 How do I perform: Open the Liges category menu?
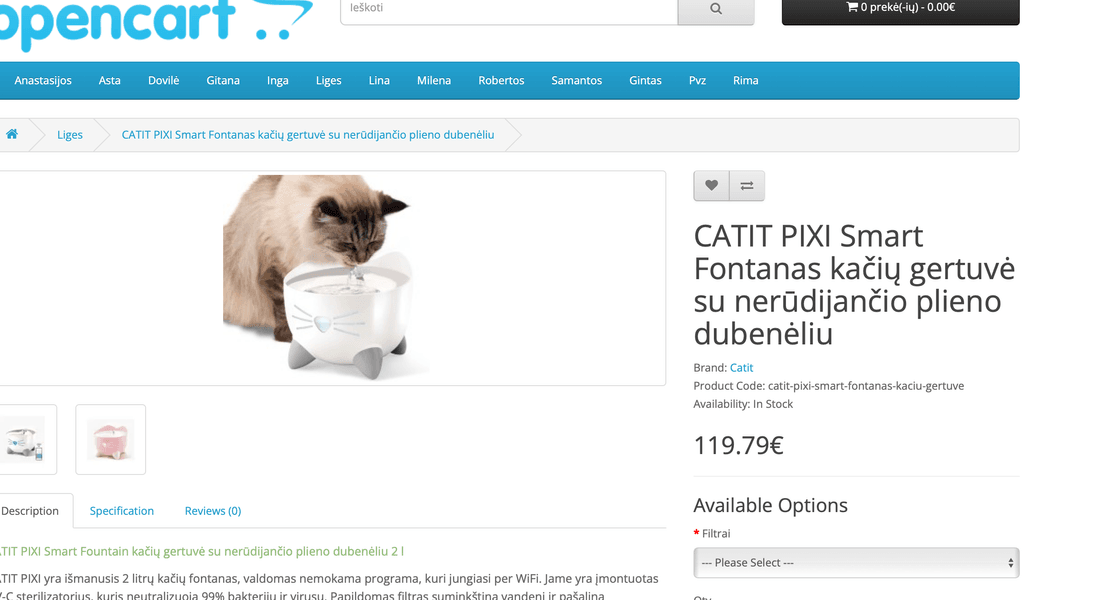click(x=328, y=80)
